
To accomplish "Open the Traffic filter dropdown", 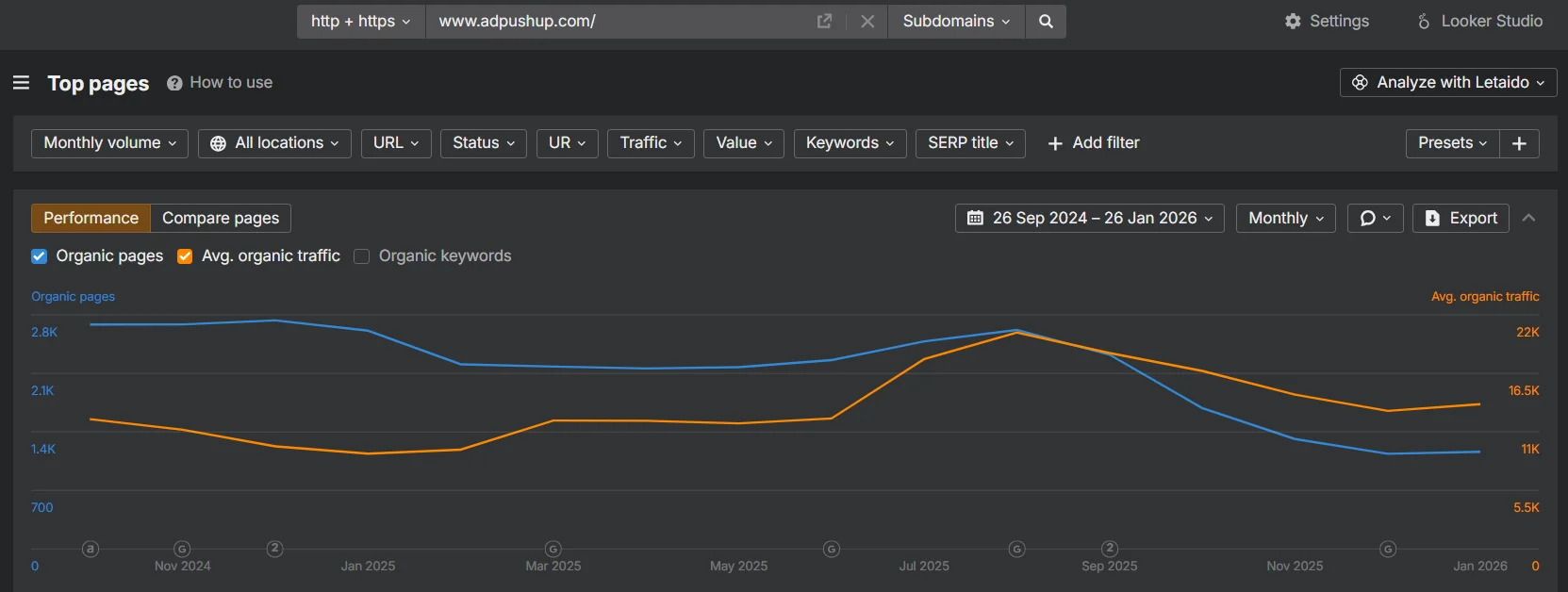I will pyautogui.click(x=651, y=142).
